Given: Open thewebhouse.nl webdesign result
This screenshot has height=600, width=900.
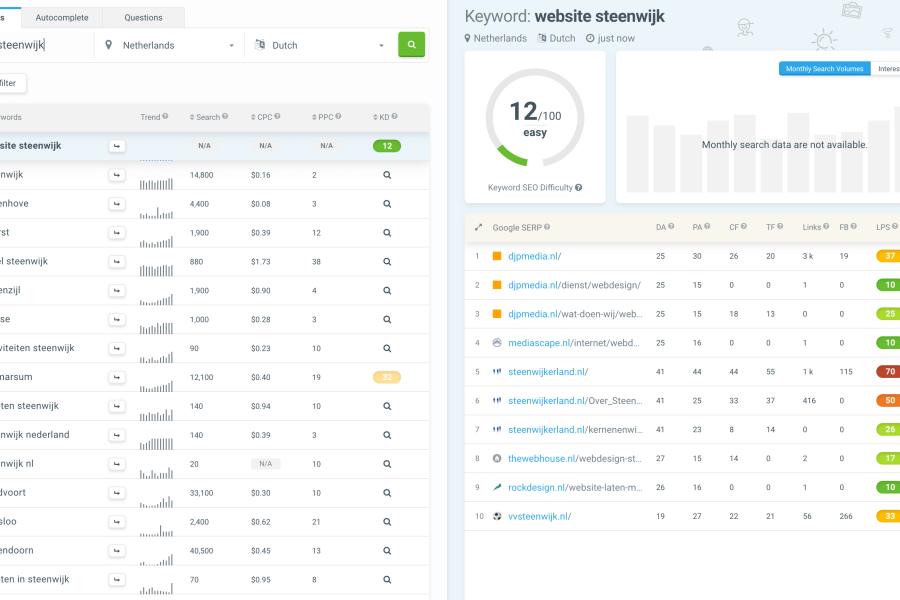Looking at the screenshot, I should (575, 458).
